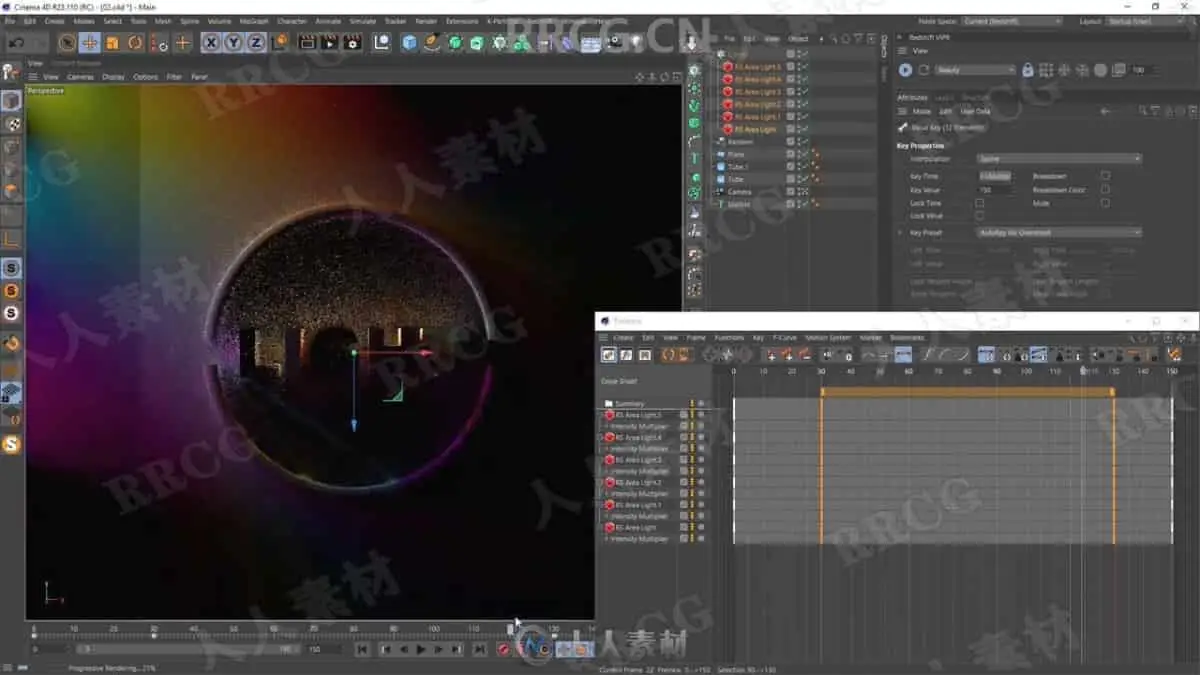Select the Camera object in Object Manager
Image resolution: width=1200 pixels, height=675 pixels.
[x=739, y=192]
